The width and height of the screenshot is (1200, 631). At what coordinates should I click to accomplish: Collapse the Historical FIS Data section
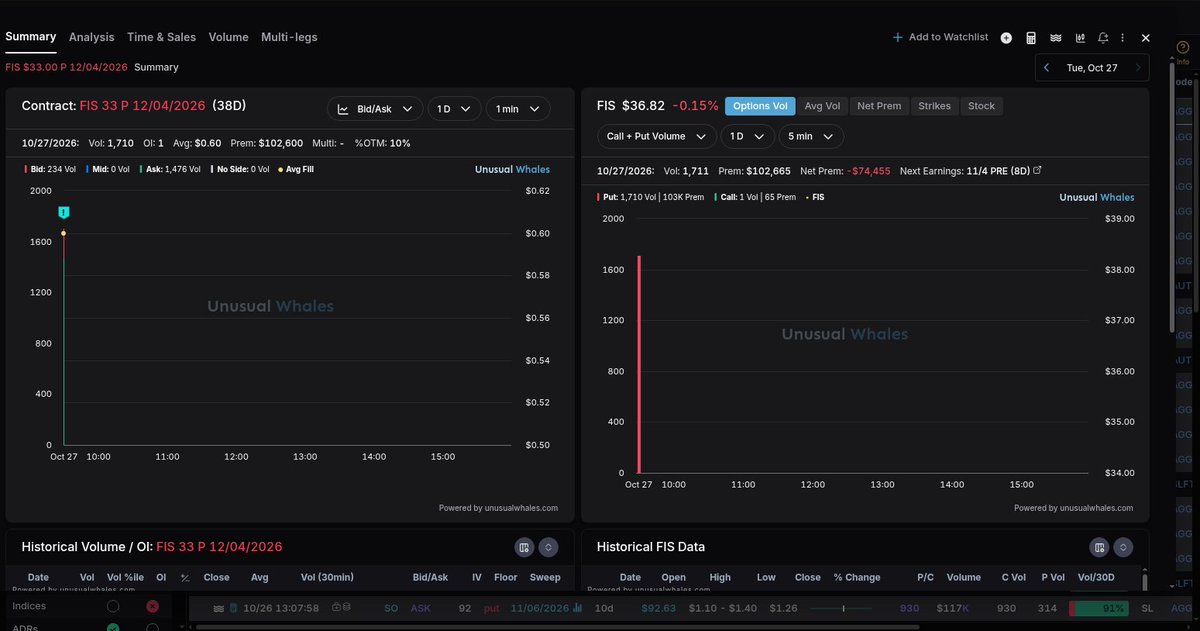pyautogui.click(x=1124, y=547)
